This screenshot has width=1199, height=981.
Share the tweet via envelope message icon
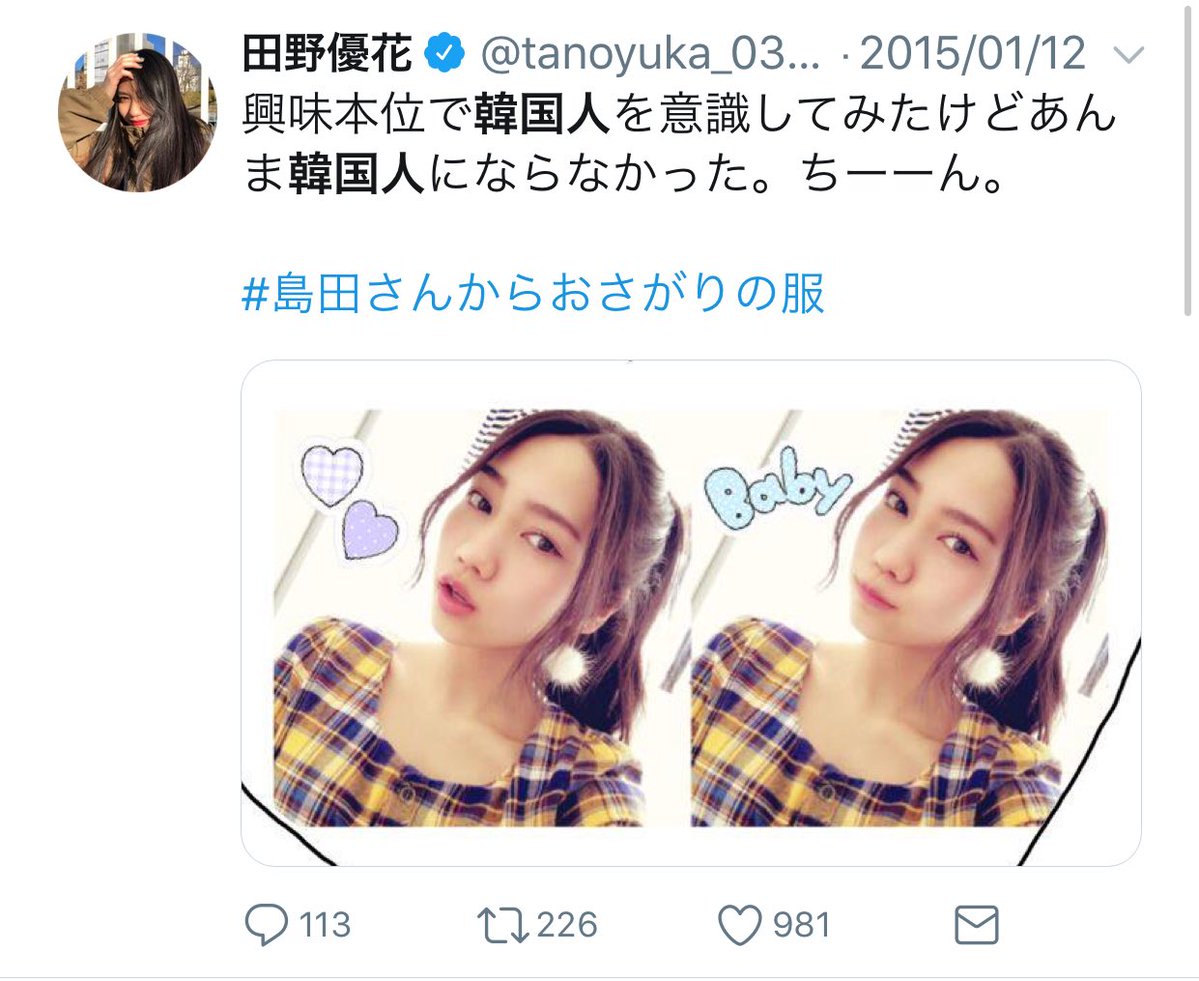point(976,924)
